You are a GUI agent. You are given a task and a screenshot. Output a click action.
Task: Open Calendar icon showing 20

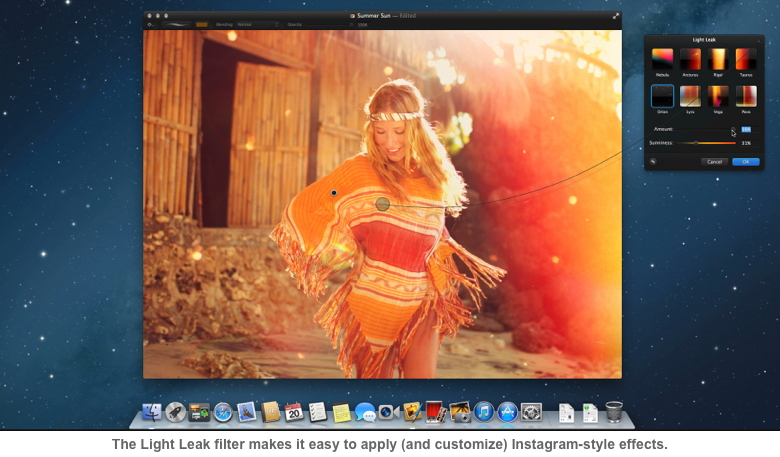pyautogui.click(x=294, y=412)
